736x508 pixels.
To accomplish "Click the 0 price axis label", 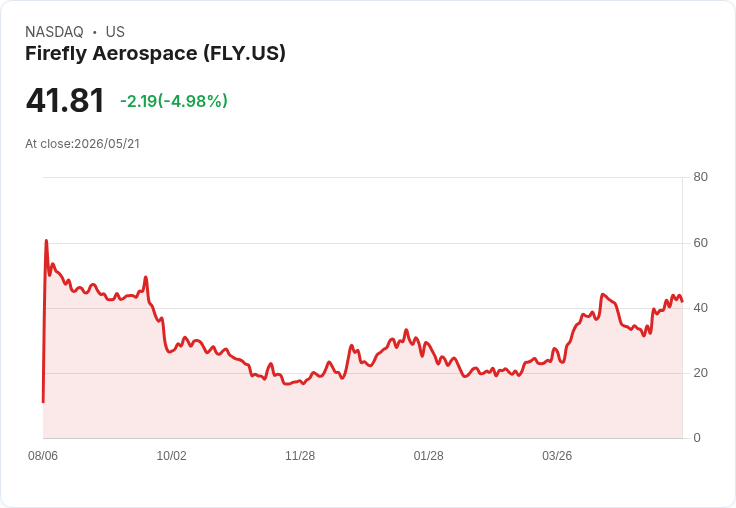I will [x=697, y=438].
